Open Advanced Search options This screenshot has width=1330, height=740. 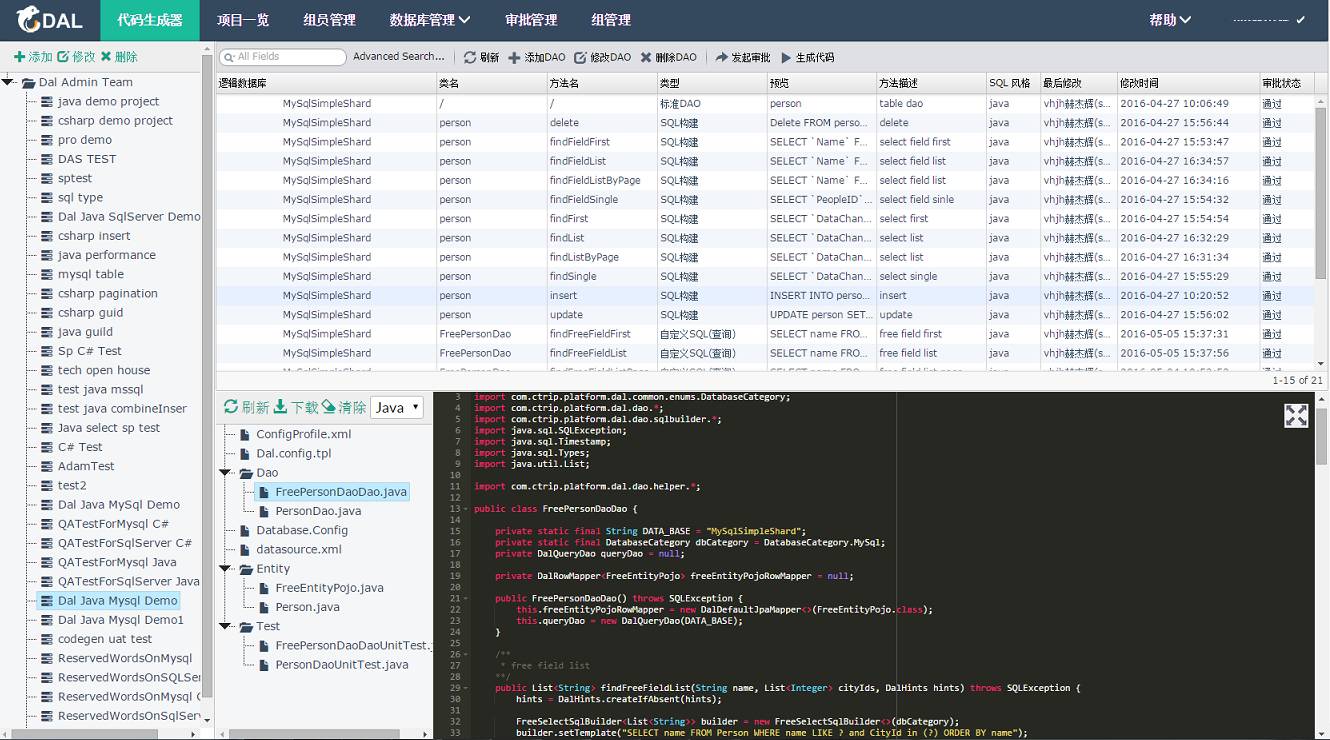(x=398, y=57)
